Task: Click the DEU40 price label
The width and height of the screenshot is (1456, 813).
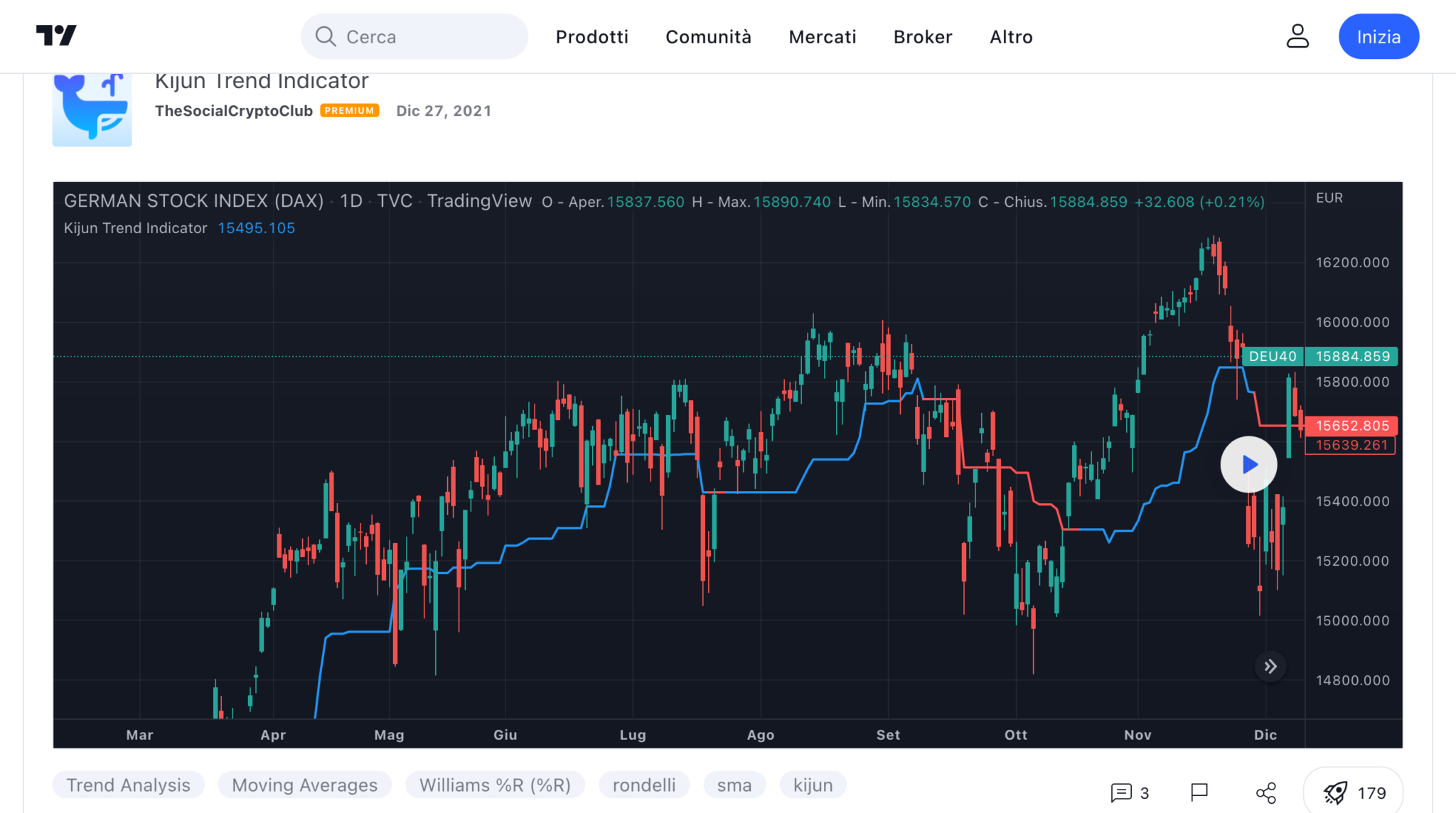Action: pos(1273,356)
